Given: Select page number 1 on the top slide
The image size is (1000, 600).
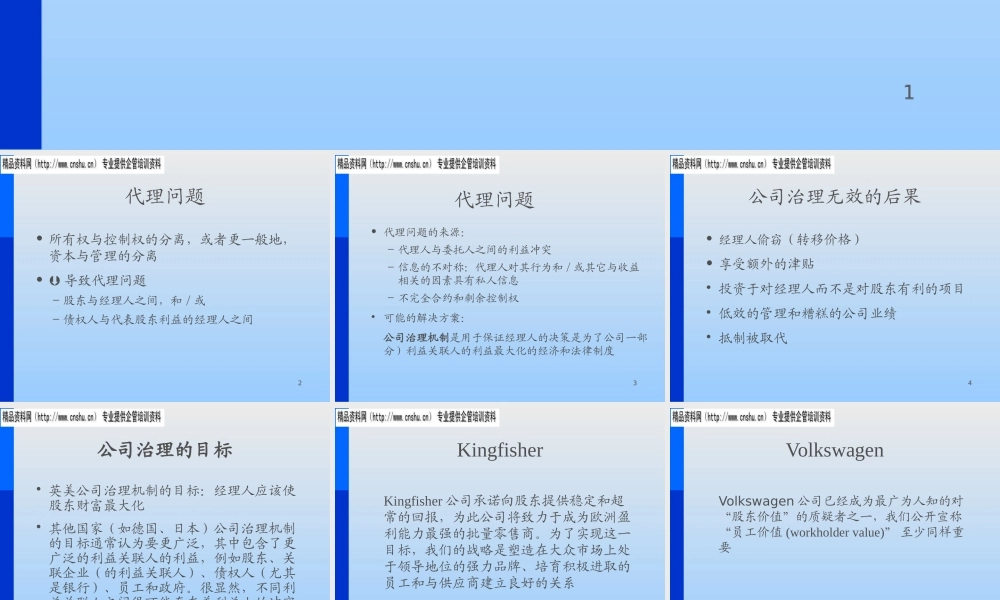Looking at the screenshot, I should 909,93.
